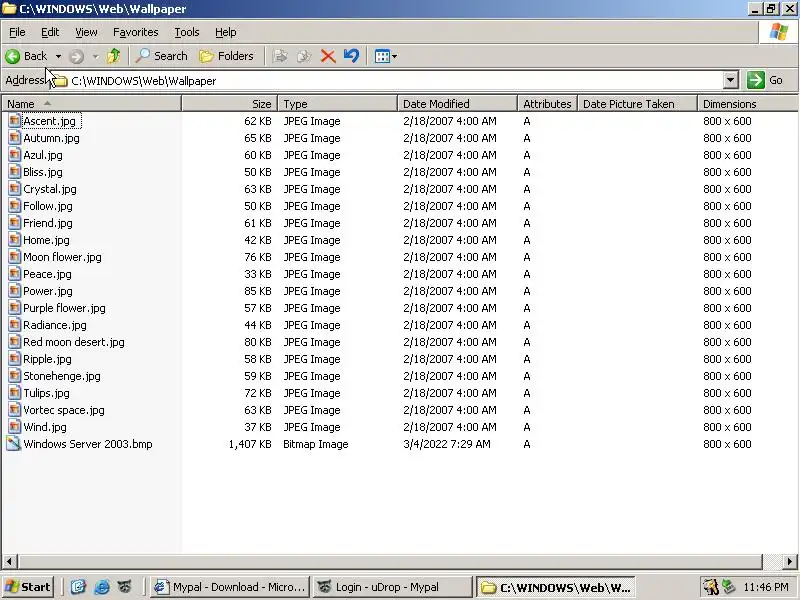
Task: Sort by the Name column header
Action: tap(91, 104)
